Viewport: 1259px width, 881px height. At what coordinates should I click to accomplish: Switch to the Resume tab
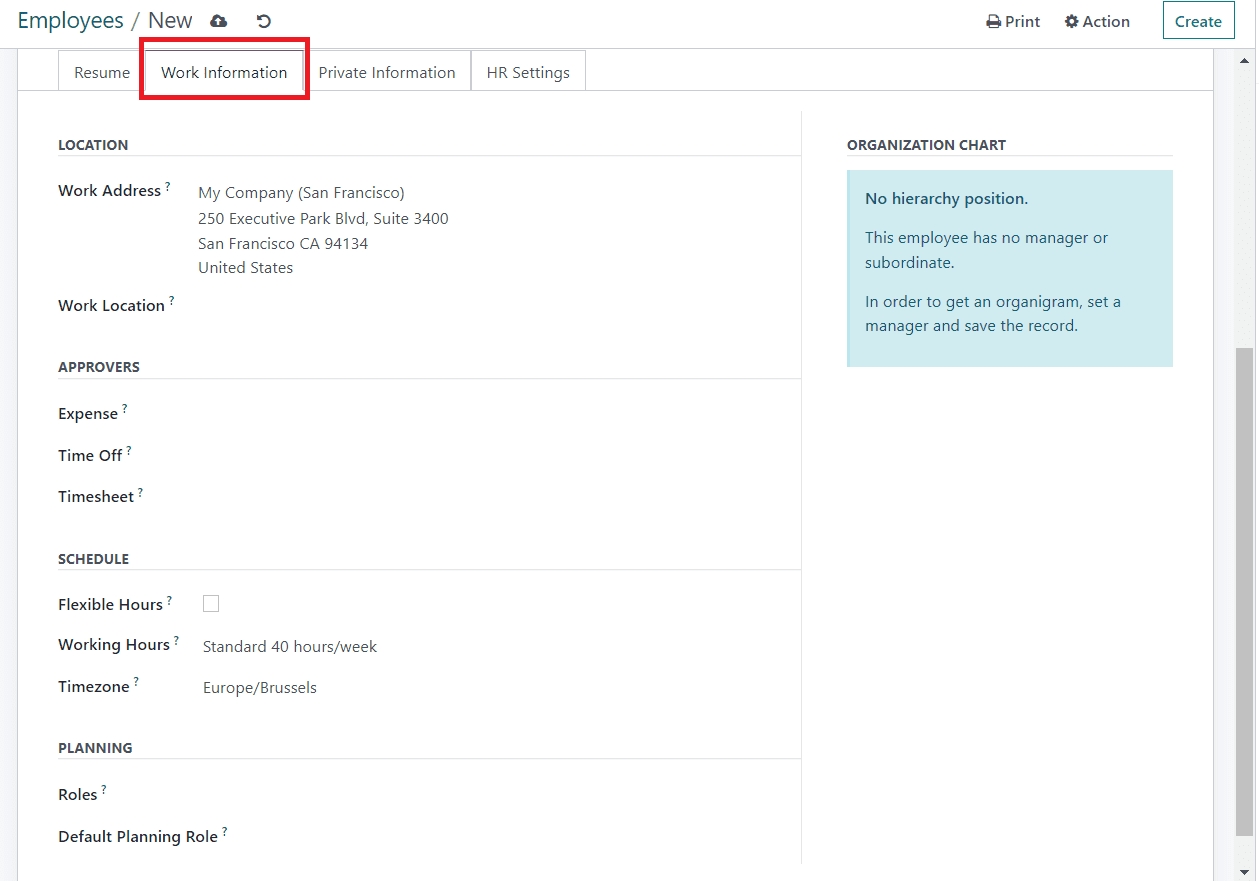click(102, 72)
